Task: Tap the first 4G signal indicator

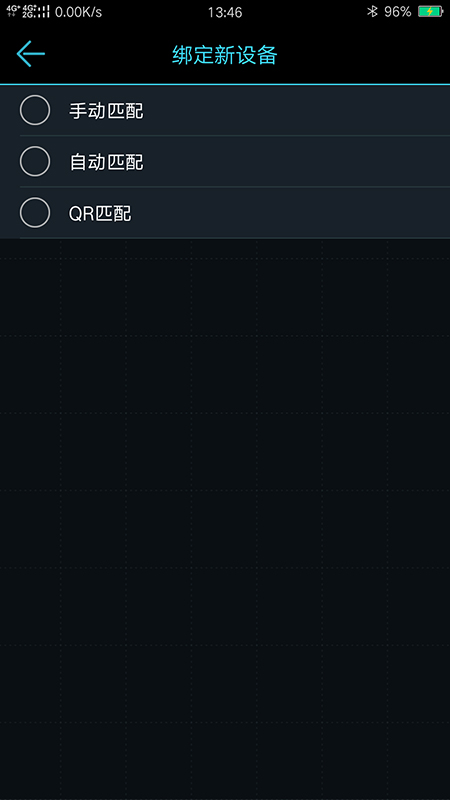Action: [13, 12]
